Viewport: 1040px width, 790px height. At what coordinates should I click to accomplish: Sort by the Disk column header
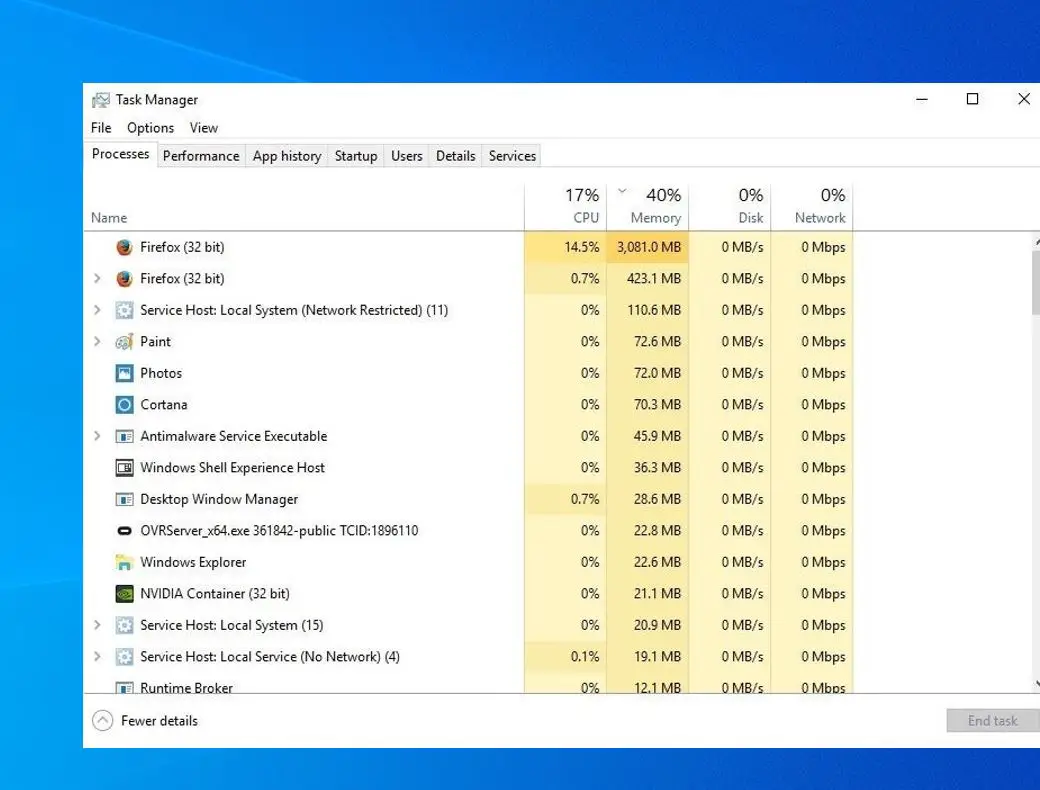point(730,206)
